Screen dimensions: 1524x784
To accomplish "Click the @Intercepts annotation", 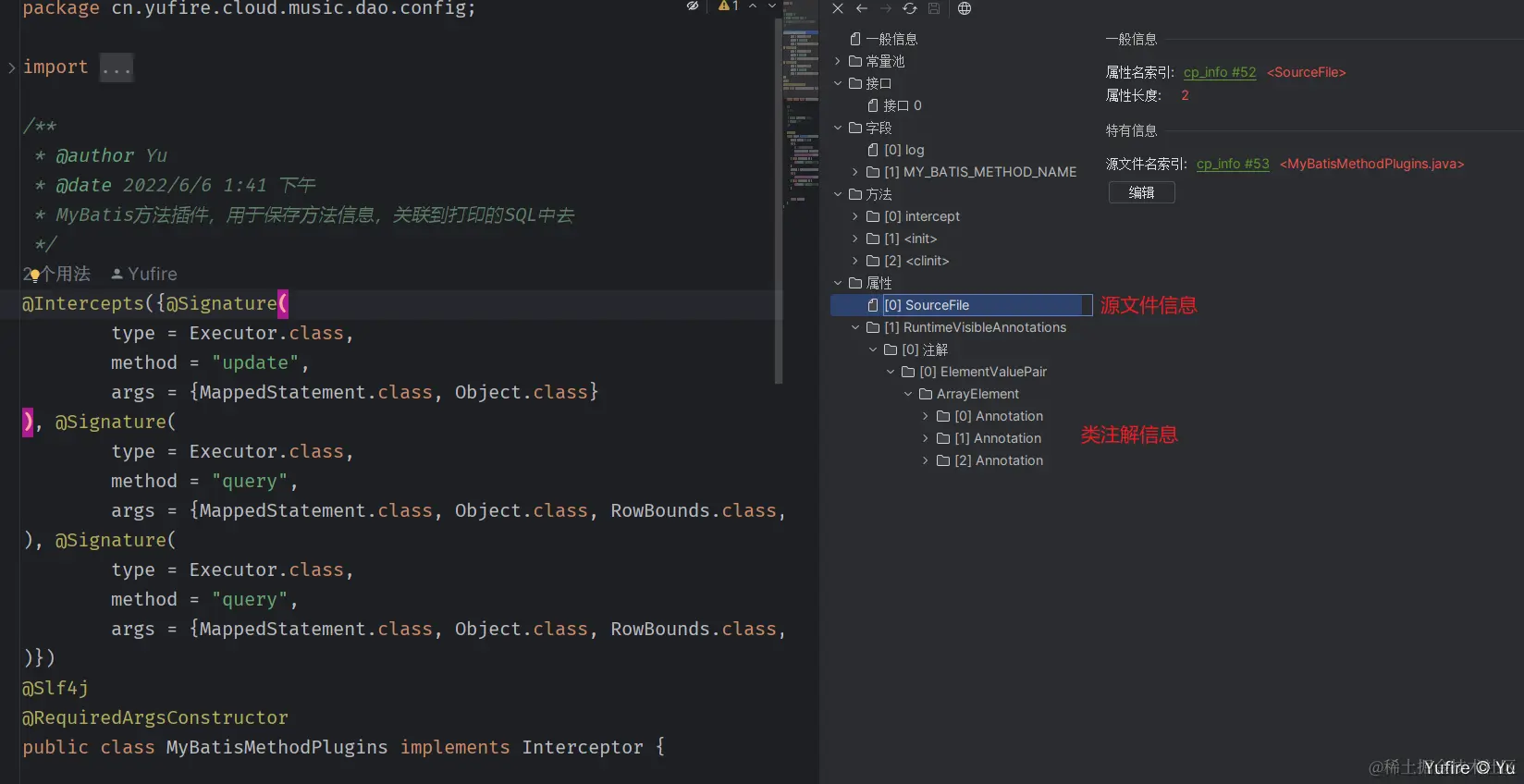I will (x=83, y=303).
